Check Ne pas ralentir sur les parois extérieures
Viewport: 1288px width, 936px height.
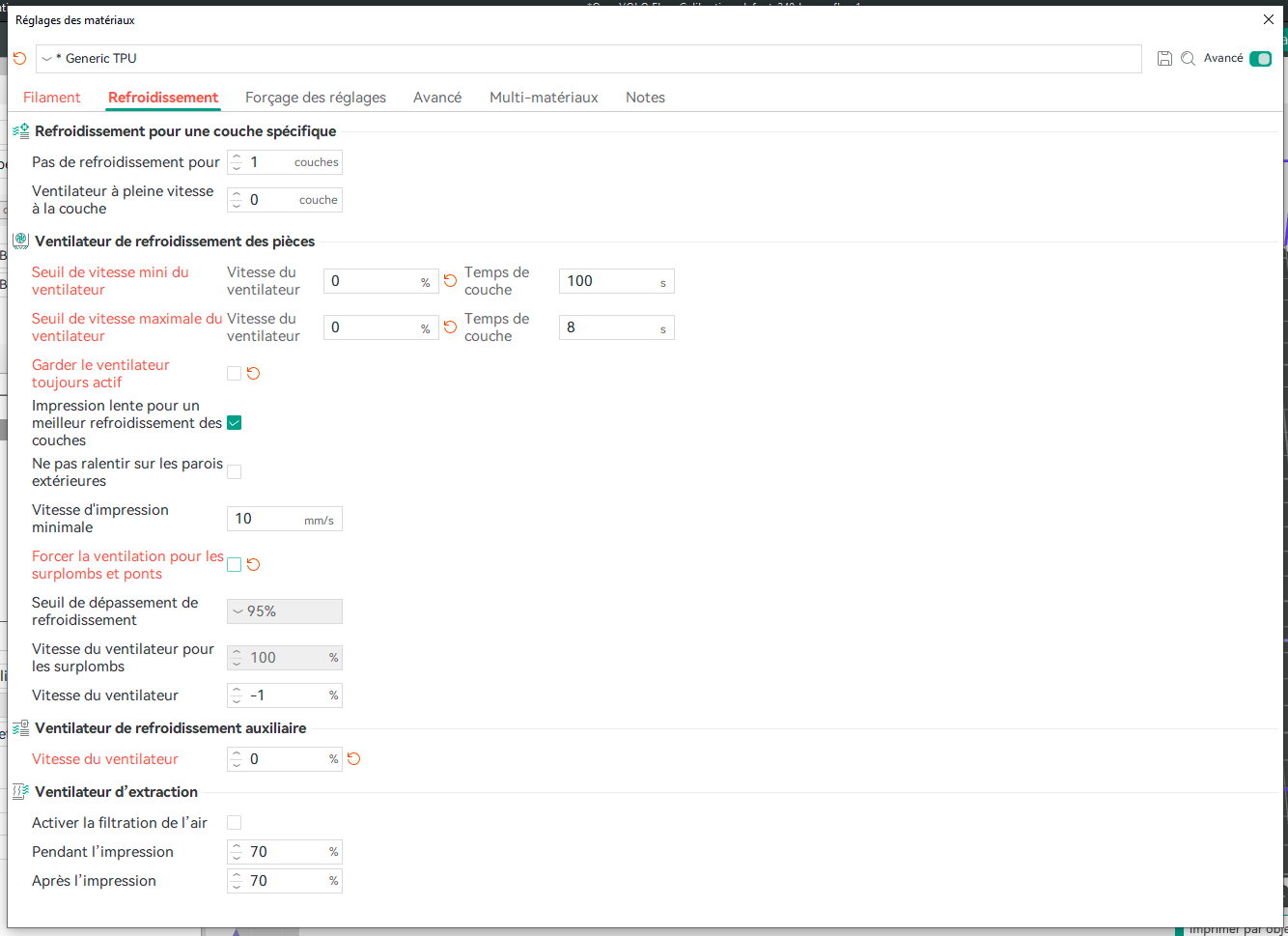[x=234, y=472]
